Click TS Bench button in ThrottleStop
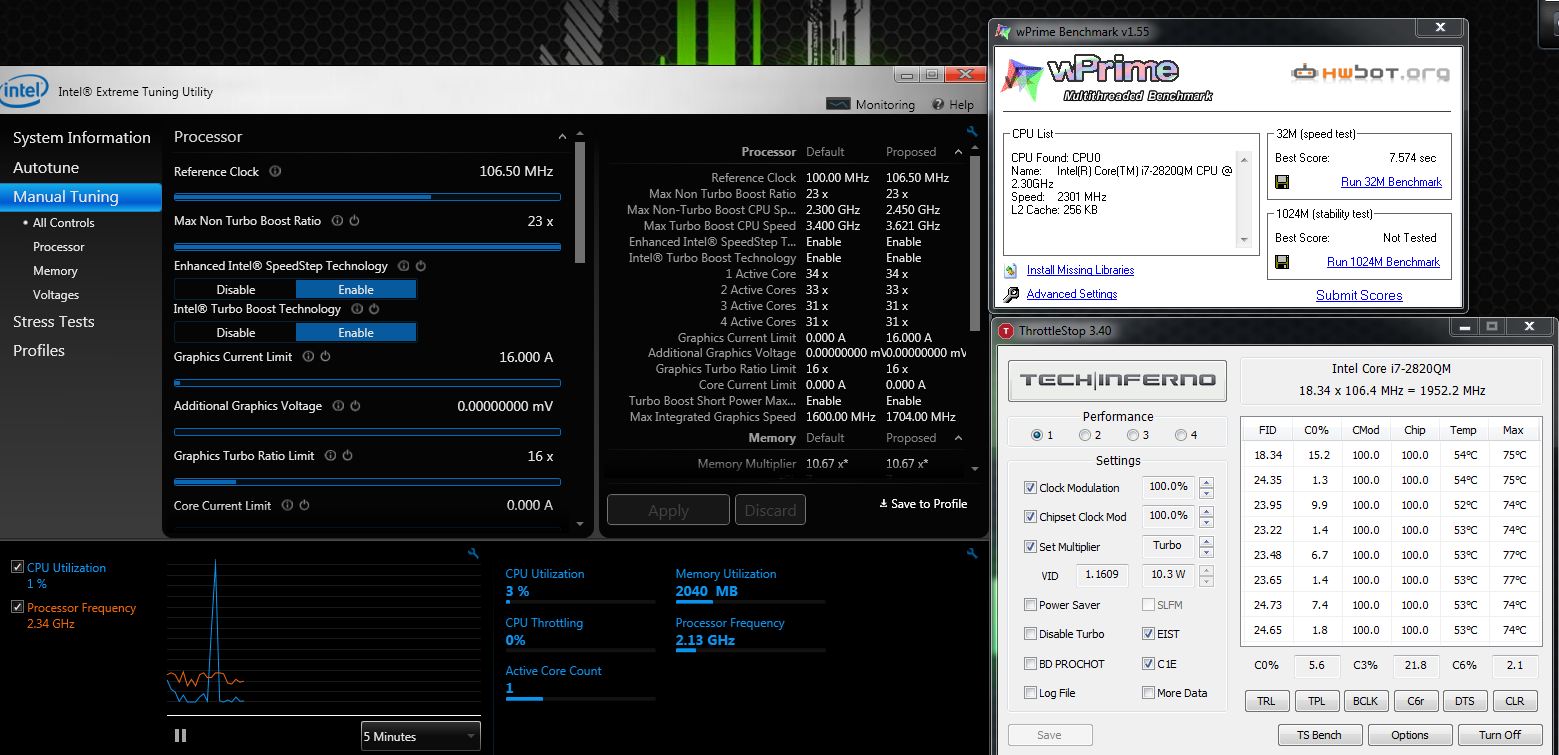 1319,735
